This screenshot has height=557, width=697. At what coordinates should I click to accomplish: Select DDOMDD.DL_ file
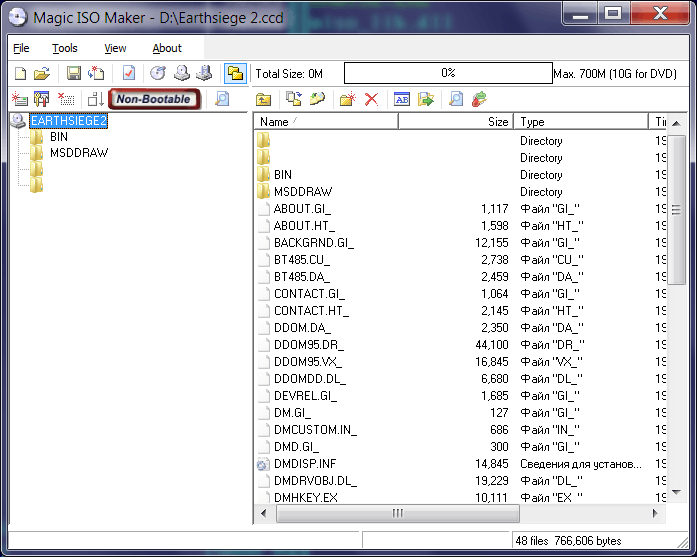pos(309,379)
